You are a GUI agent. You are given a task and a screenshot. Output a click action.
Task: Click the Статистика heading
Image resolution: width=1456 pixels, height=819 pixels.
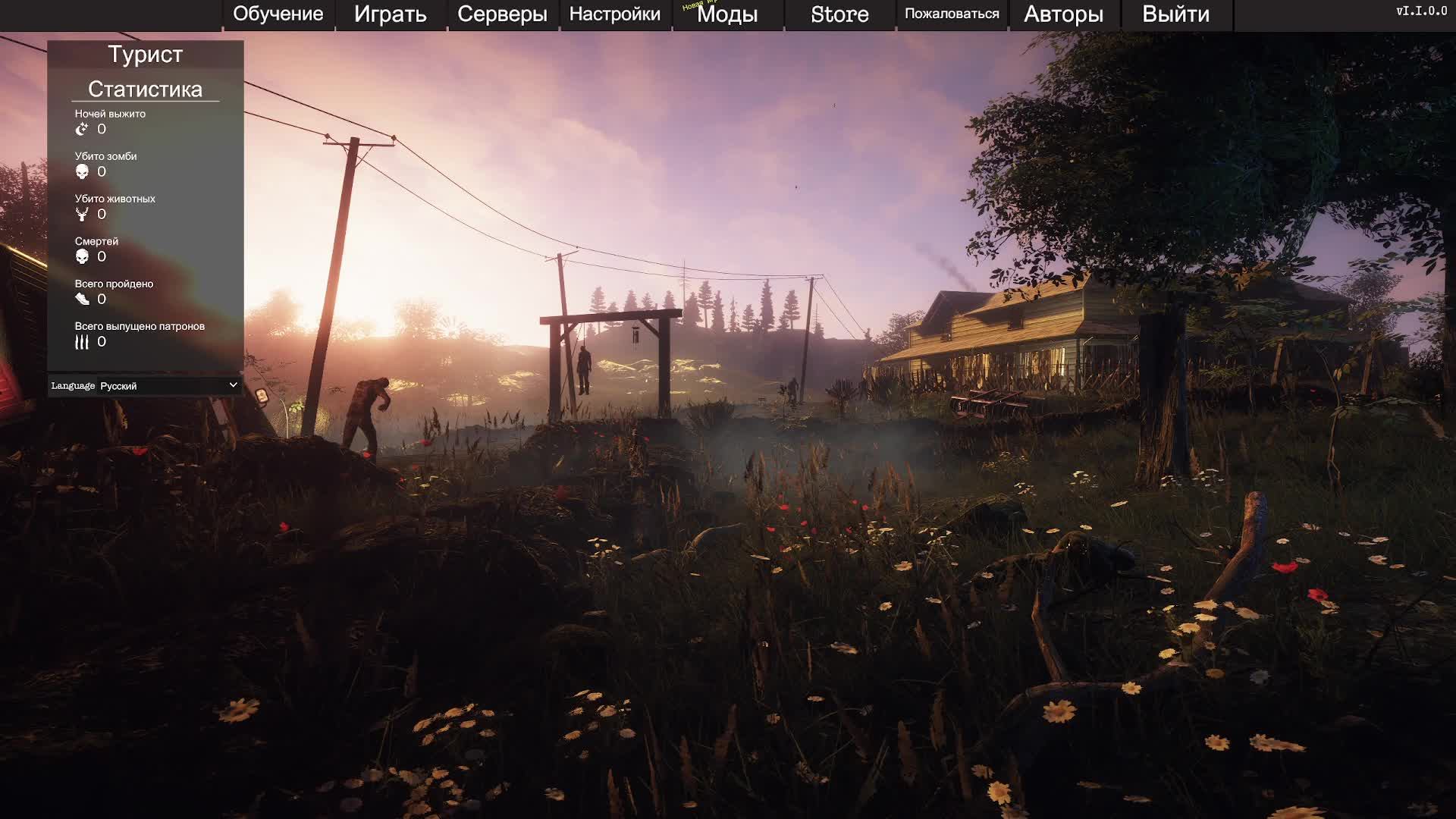click(145, 89)
